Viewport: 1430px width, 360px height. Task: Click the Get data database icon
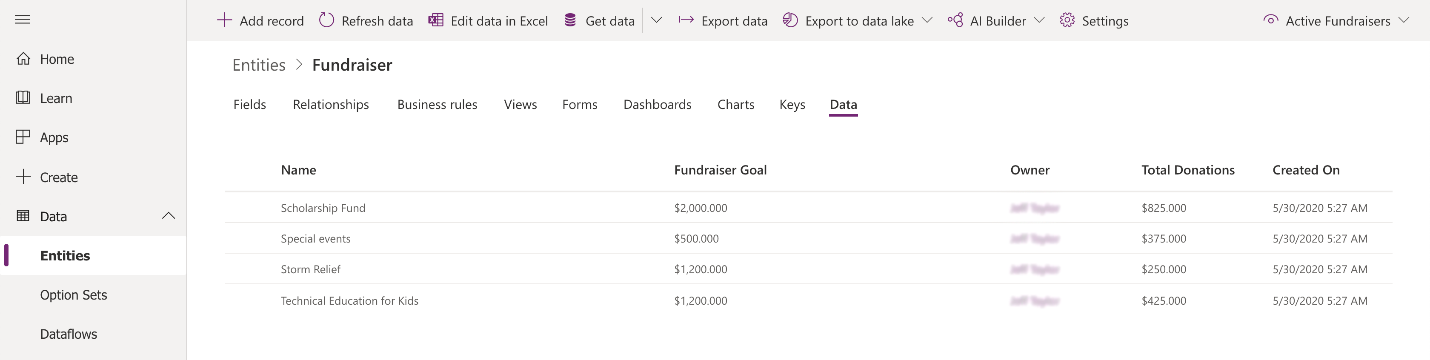pyautogui.click(x=570, y=20)
